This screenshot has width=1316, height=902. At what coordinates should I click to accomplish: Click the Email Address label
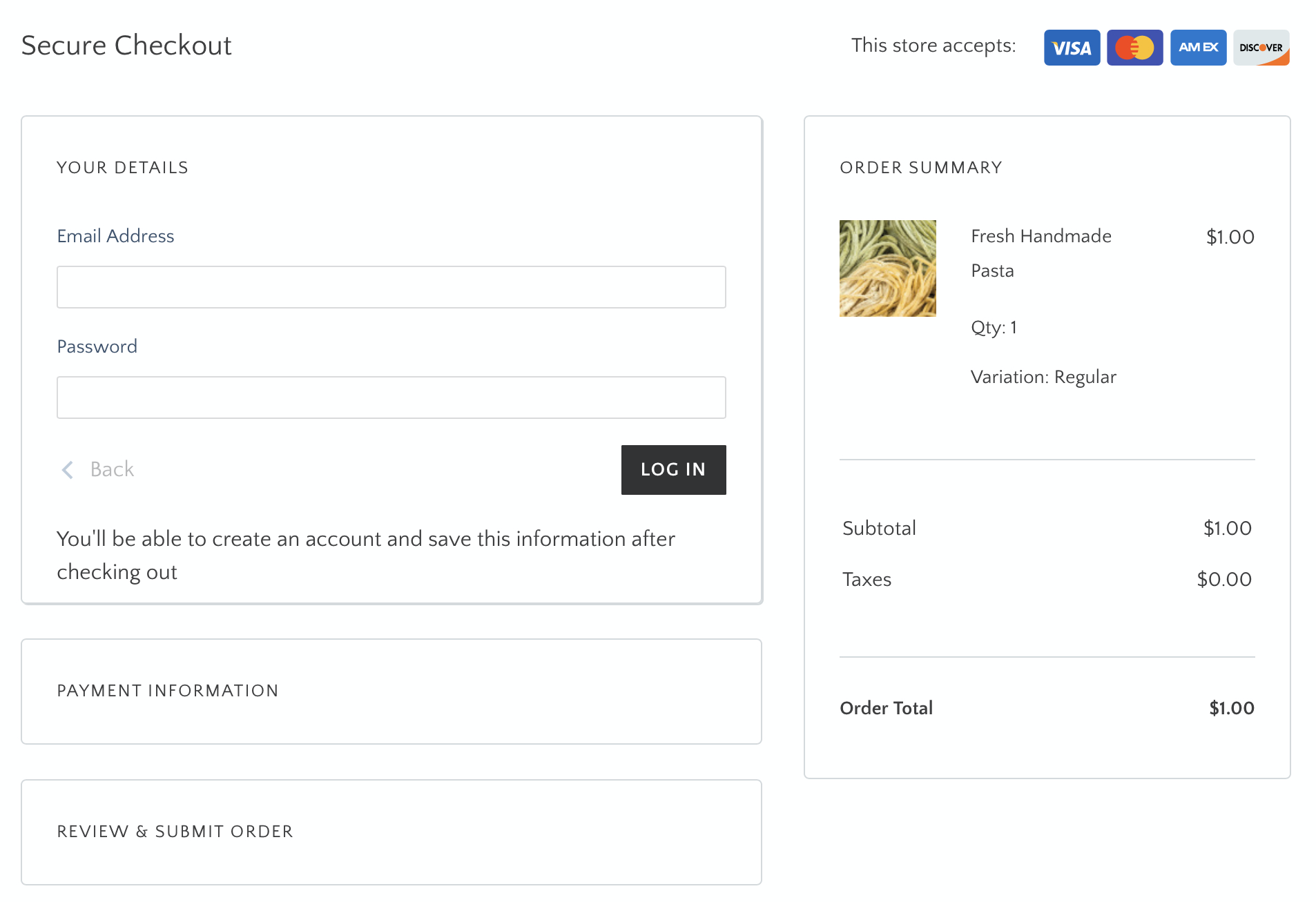(115, 236)
